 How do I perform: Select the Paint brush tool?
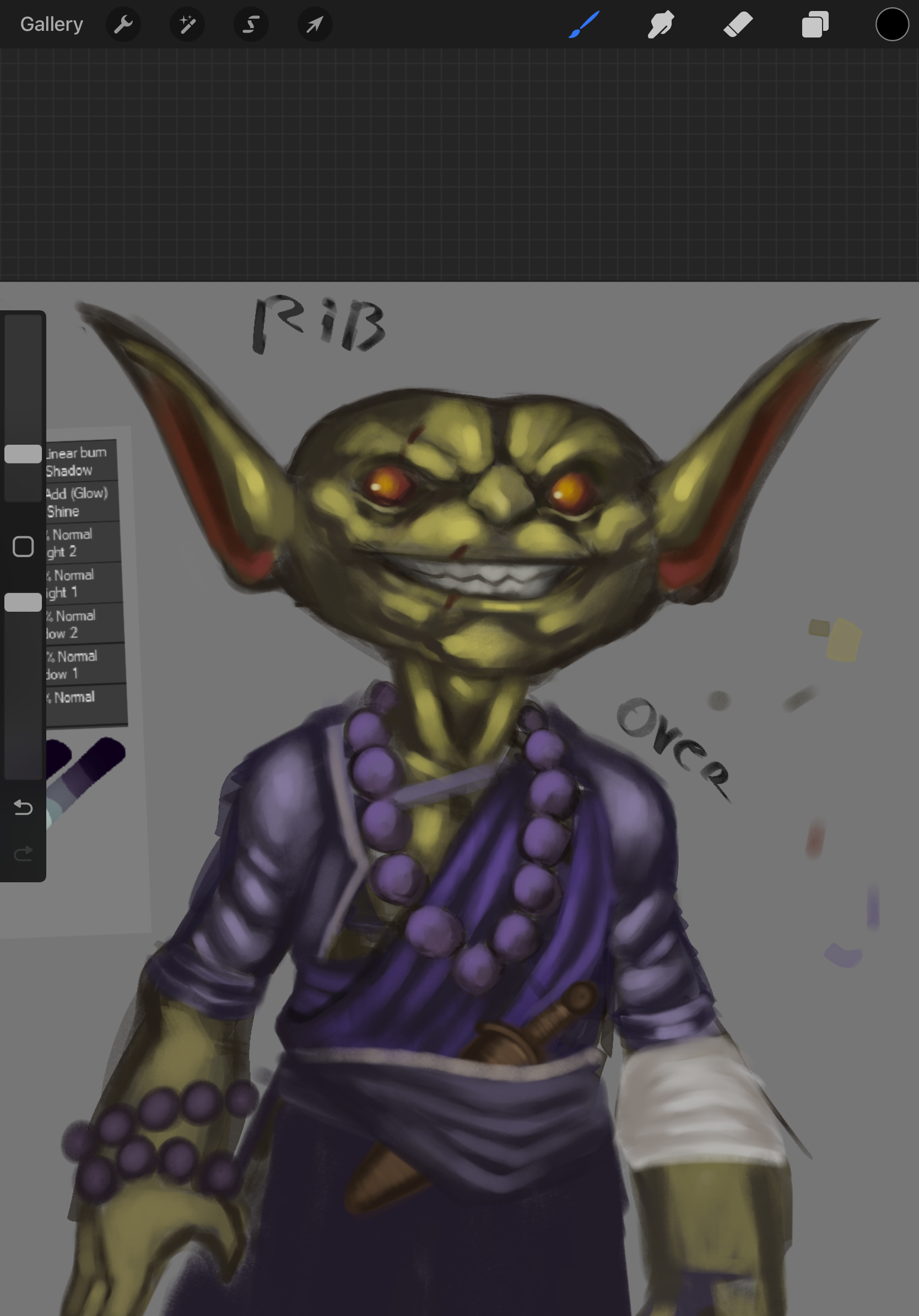(584, 25)
